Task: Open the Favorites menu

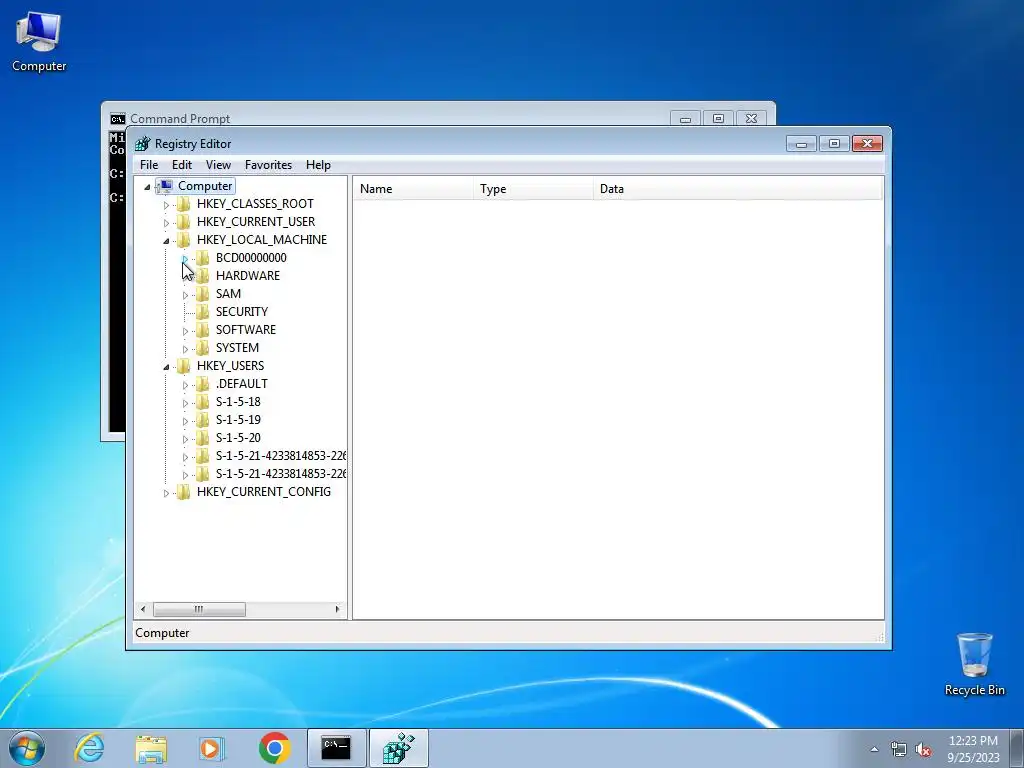Action: (268, 165)
